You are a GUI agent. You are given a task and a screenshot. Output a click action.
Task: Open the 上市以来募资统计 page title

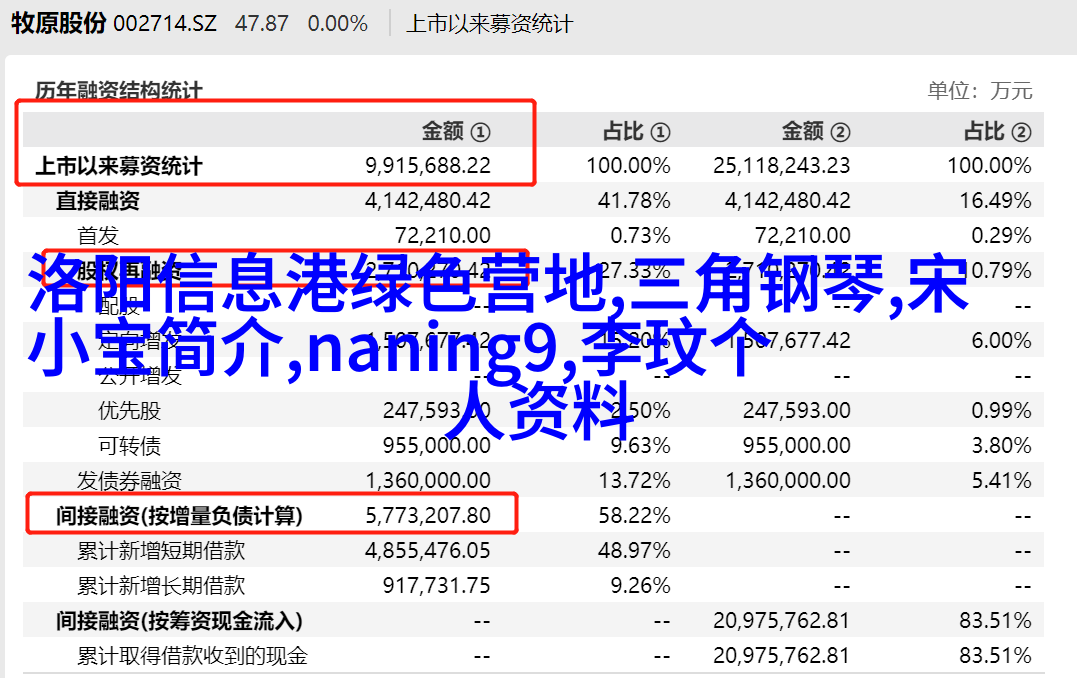tap(489, 24)
